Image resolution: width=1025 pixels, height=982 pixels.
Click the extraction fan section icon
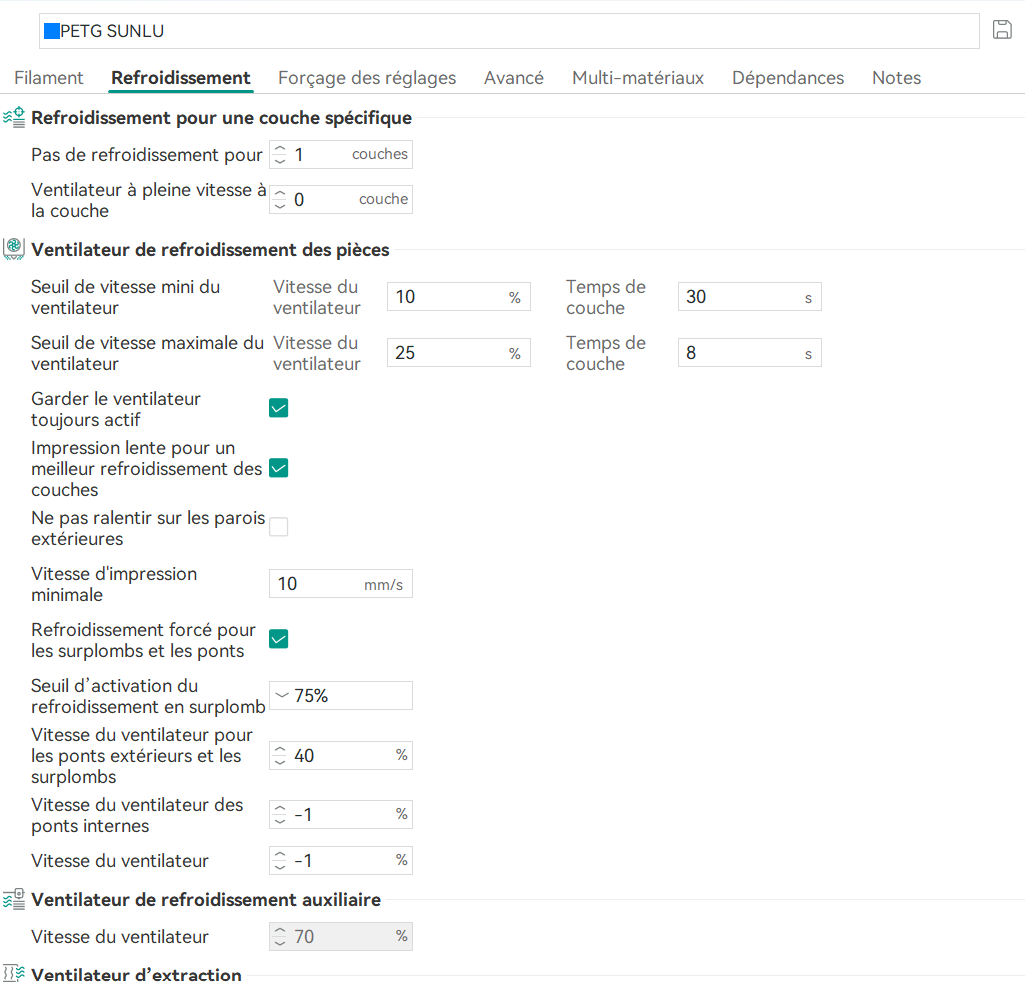point(14,974)
